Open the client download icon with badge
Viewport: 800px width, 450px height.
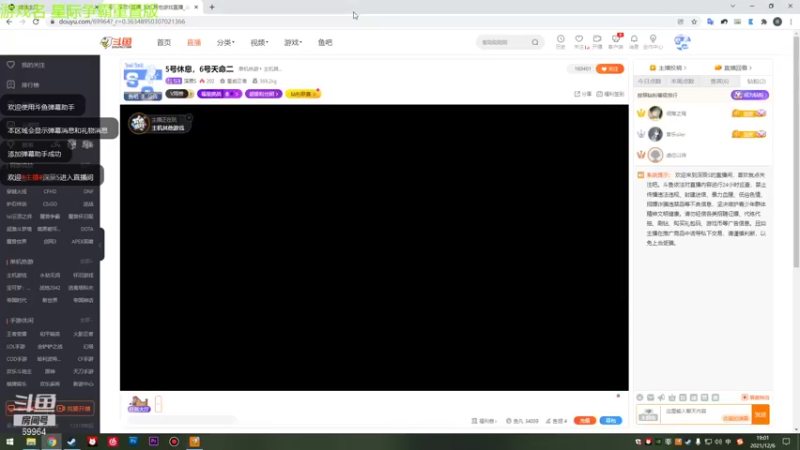pos(616,41)
